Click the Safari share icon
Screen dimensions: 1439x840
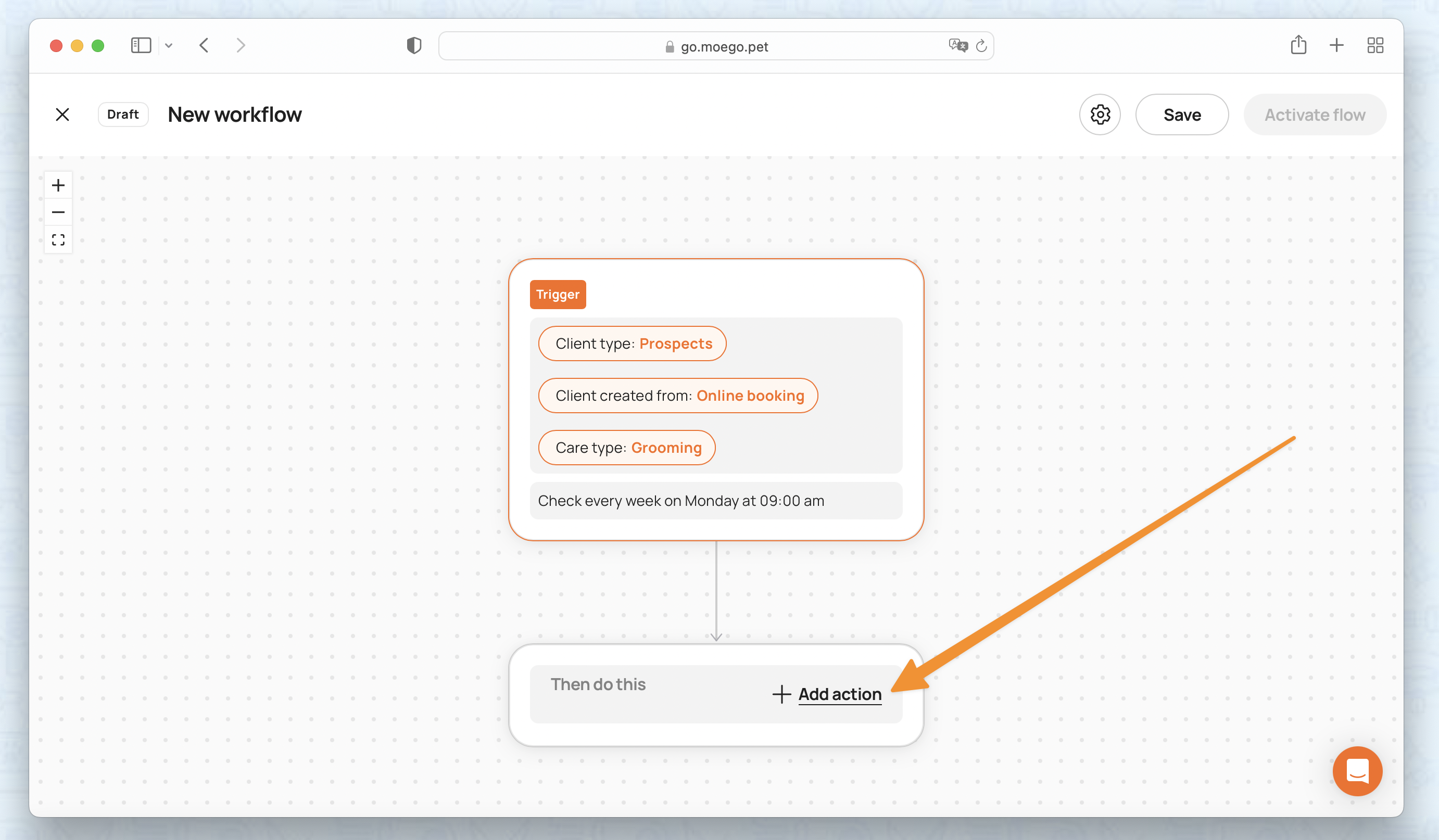1298,45
